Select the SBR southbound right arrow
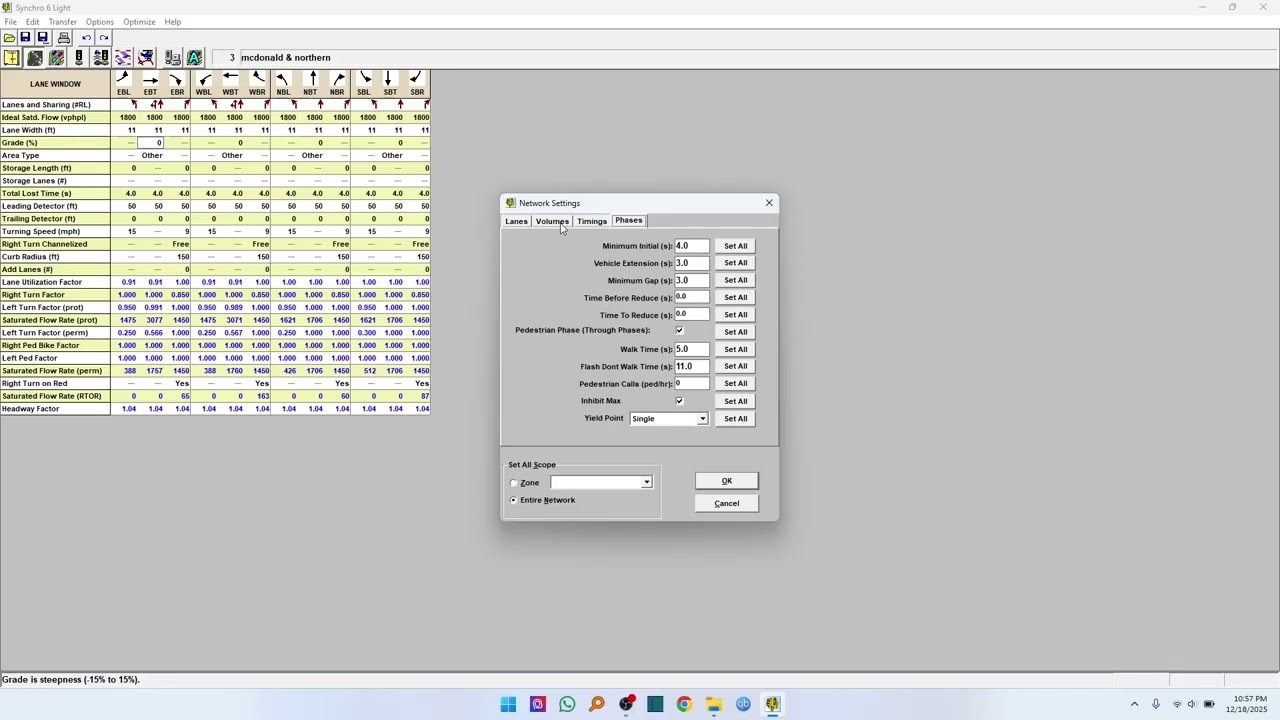Screen dimensions: 1280x720 click(x=417, y=79)
